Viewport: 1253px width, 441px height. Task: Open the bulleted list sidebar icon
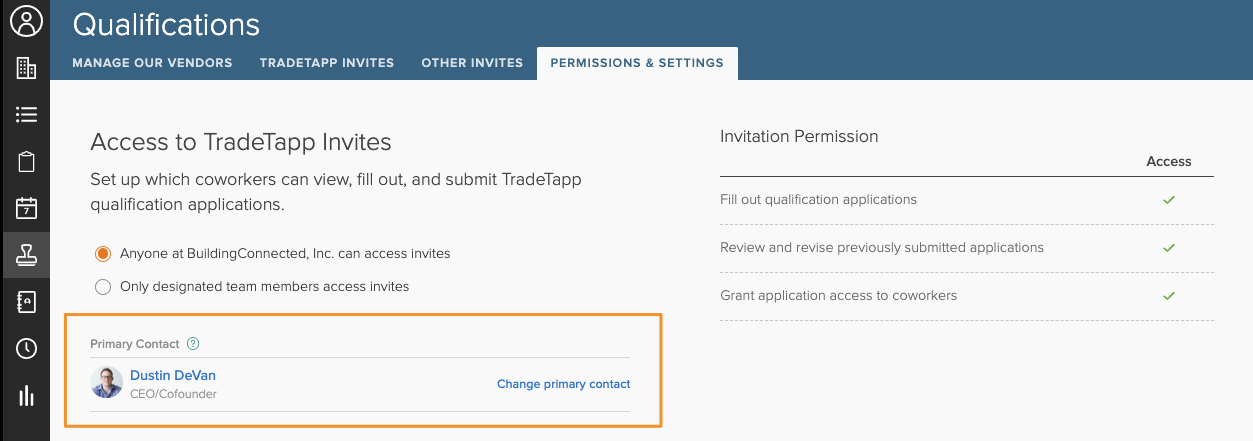point(26,115)
